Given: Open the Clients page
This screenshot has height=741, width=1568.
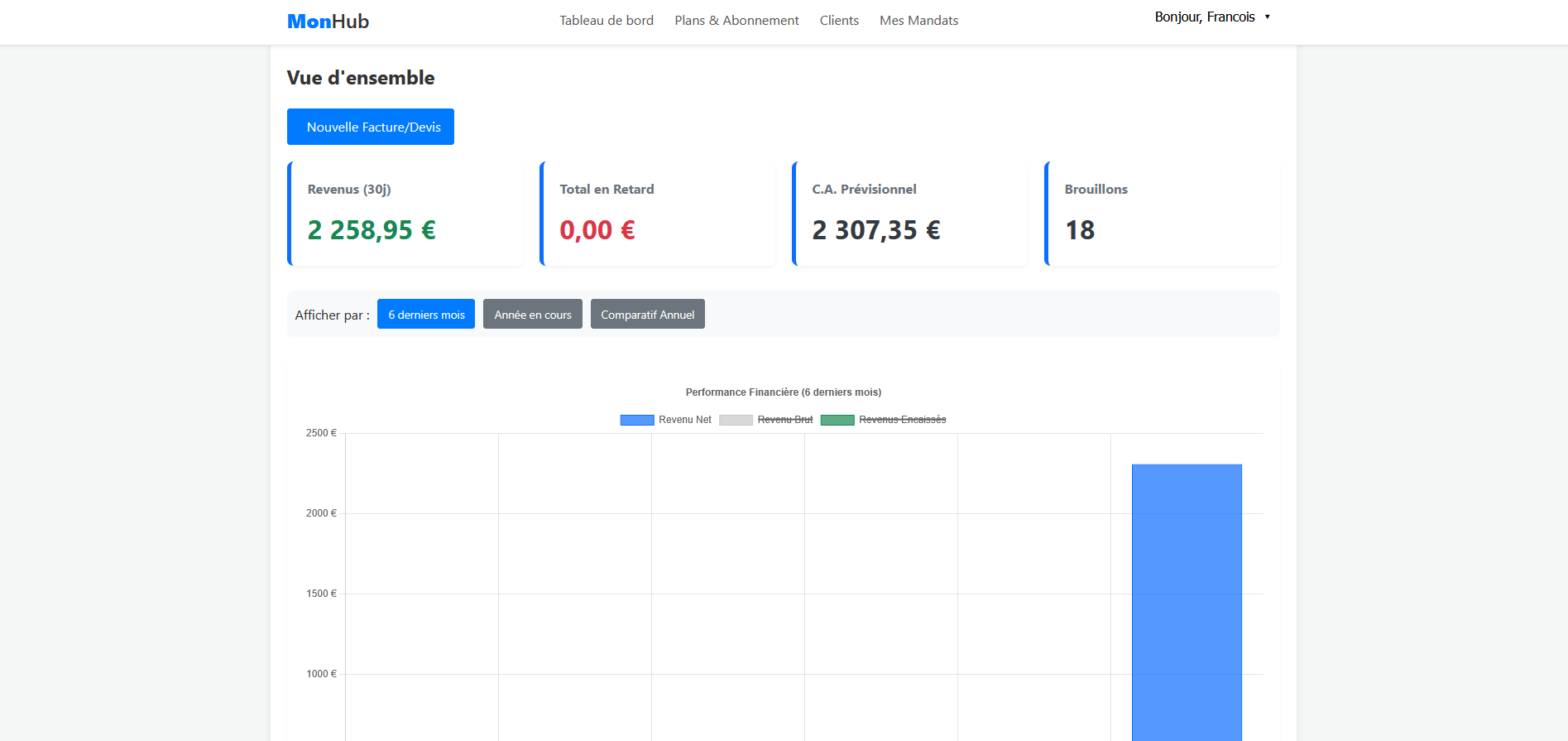Looking at the screenshot, I should [839, 21].
